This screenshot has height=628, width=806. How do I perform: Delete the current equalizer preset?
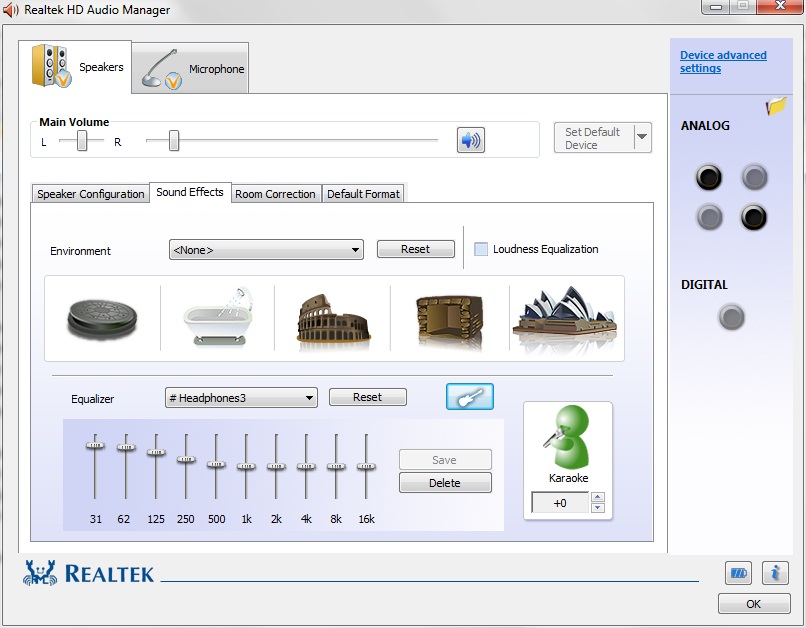pyautogui.click(x=445, y=483)
